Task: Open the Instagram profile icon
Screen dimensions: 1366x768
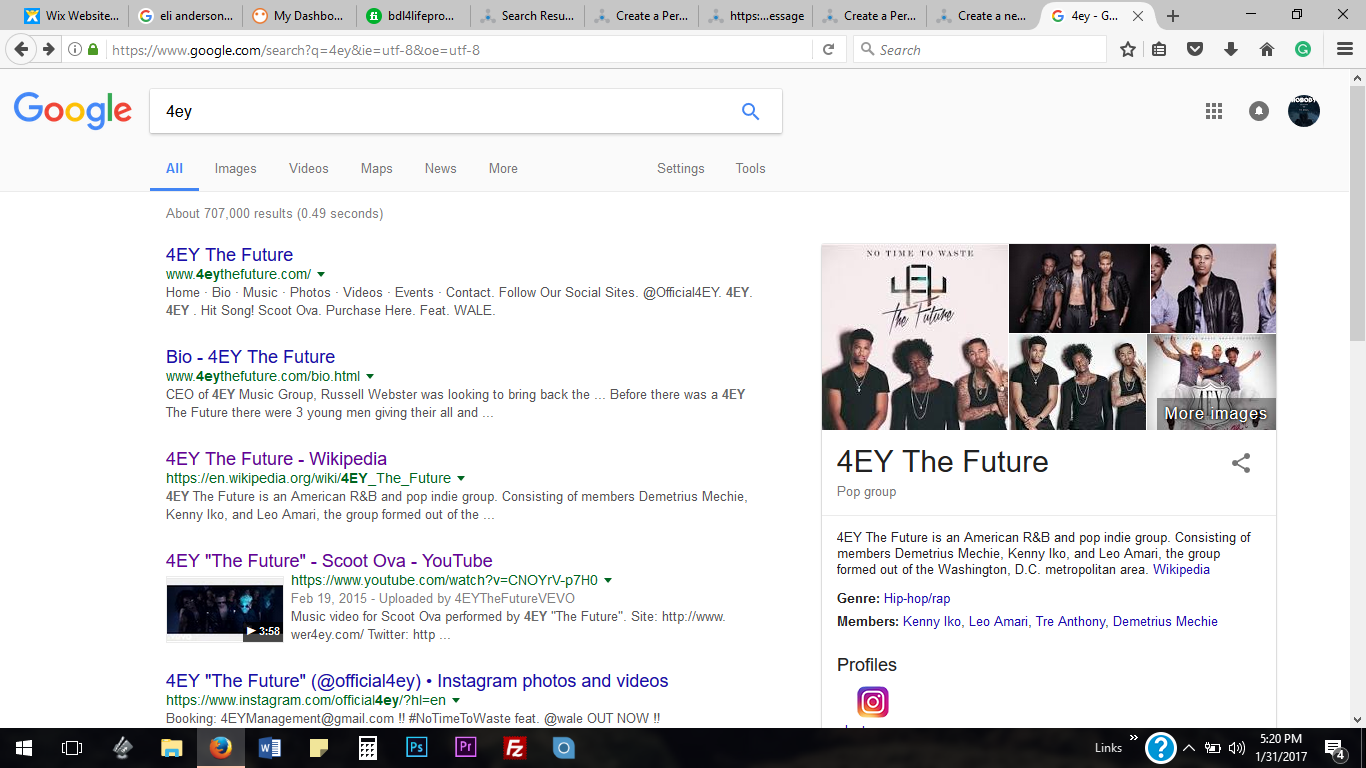Action: [x=872, y=702]
